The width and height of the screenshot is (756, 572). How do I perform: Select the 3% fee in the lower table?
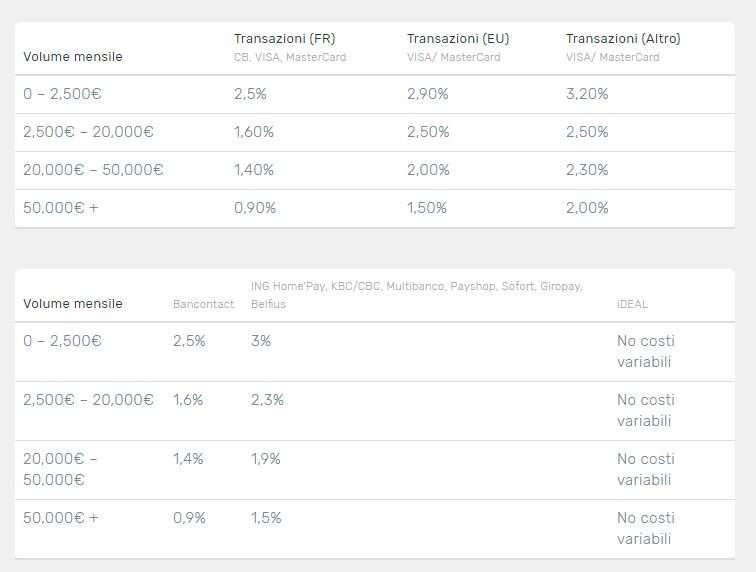coord(261,341)
